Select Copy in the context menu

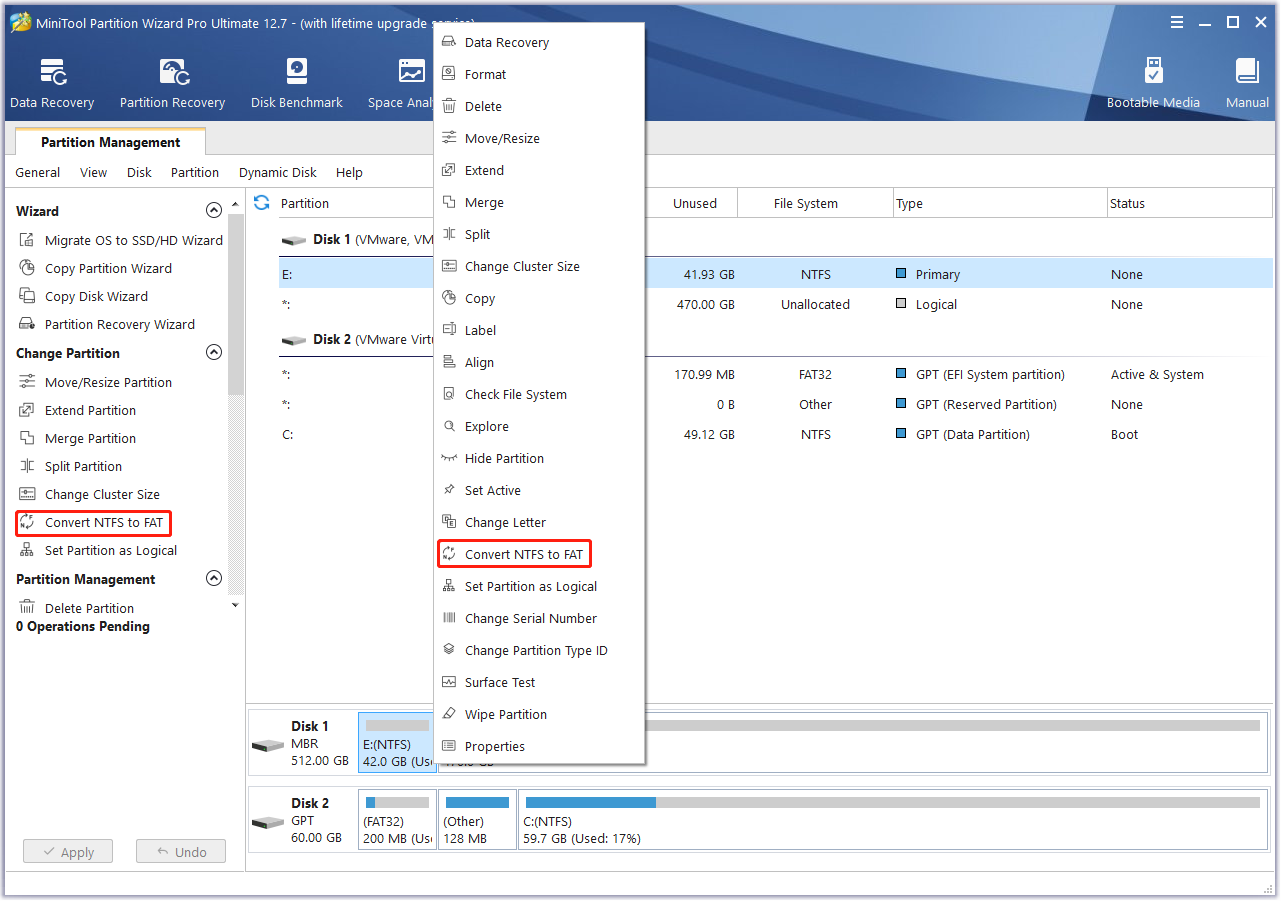click(x=539, y=298)
